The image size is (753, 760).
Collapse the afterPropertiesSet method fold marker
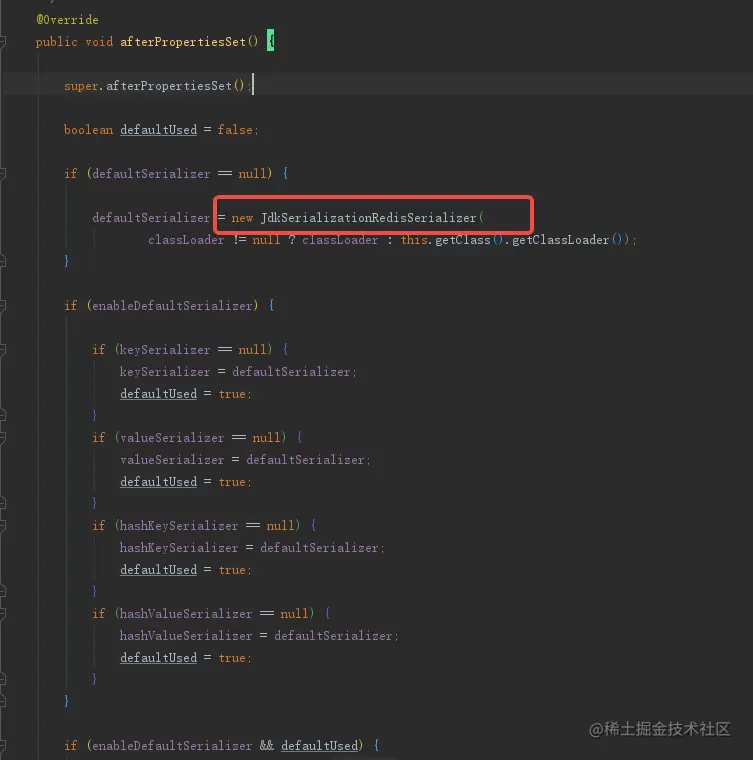point(2,42)
